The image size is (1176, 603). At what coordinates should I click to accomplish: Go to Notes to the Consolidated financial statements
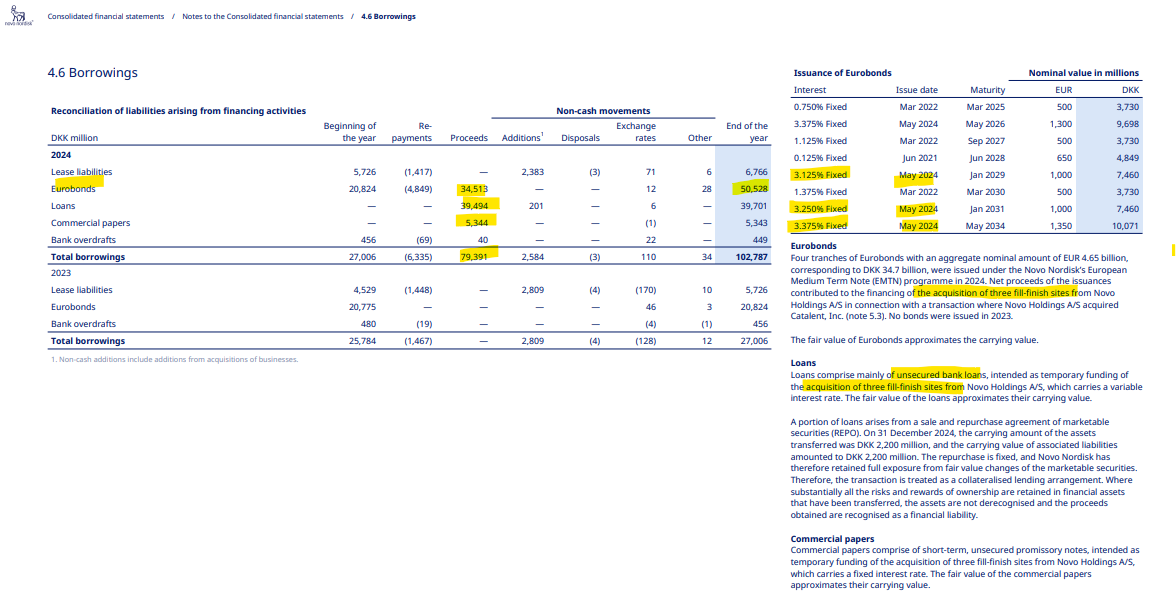tap(262, 16)
